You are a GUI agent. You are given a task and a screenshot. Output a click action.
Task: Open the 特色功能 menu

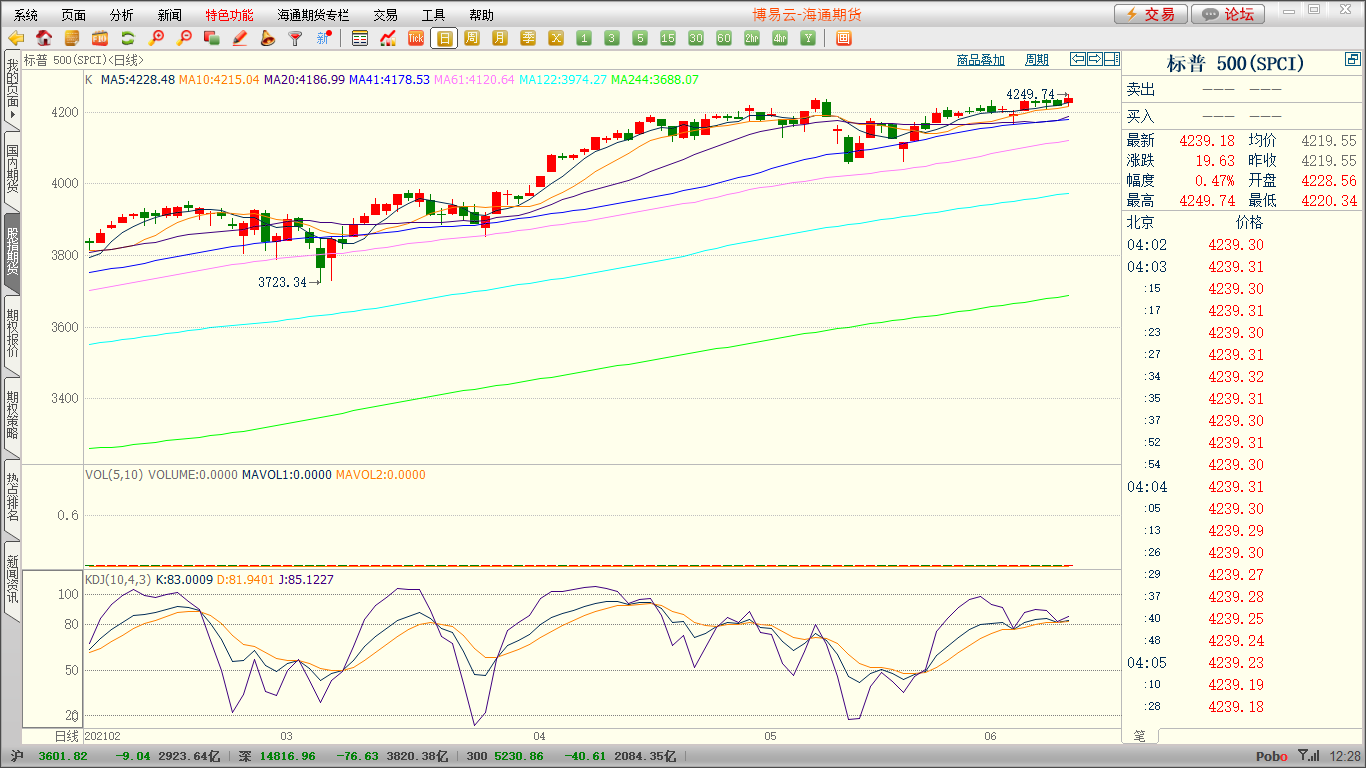[x=229, y=15]
